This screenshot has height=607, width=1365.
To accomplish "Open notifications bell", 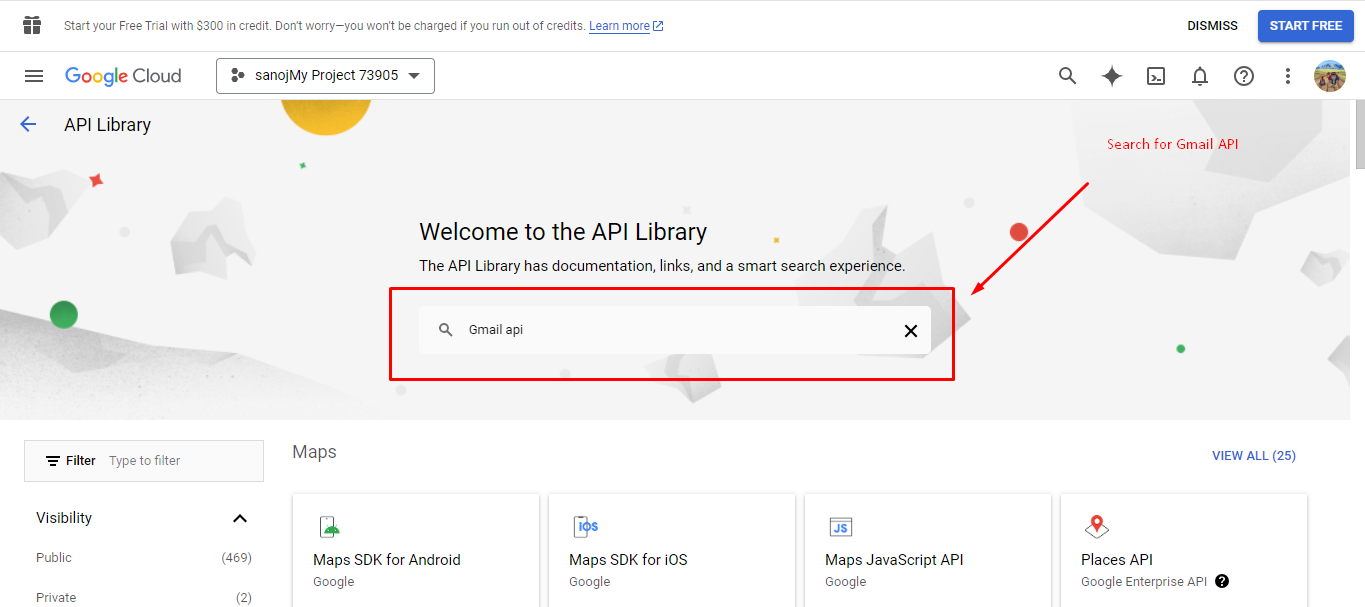I will [1199, 76].
